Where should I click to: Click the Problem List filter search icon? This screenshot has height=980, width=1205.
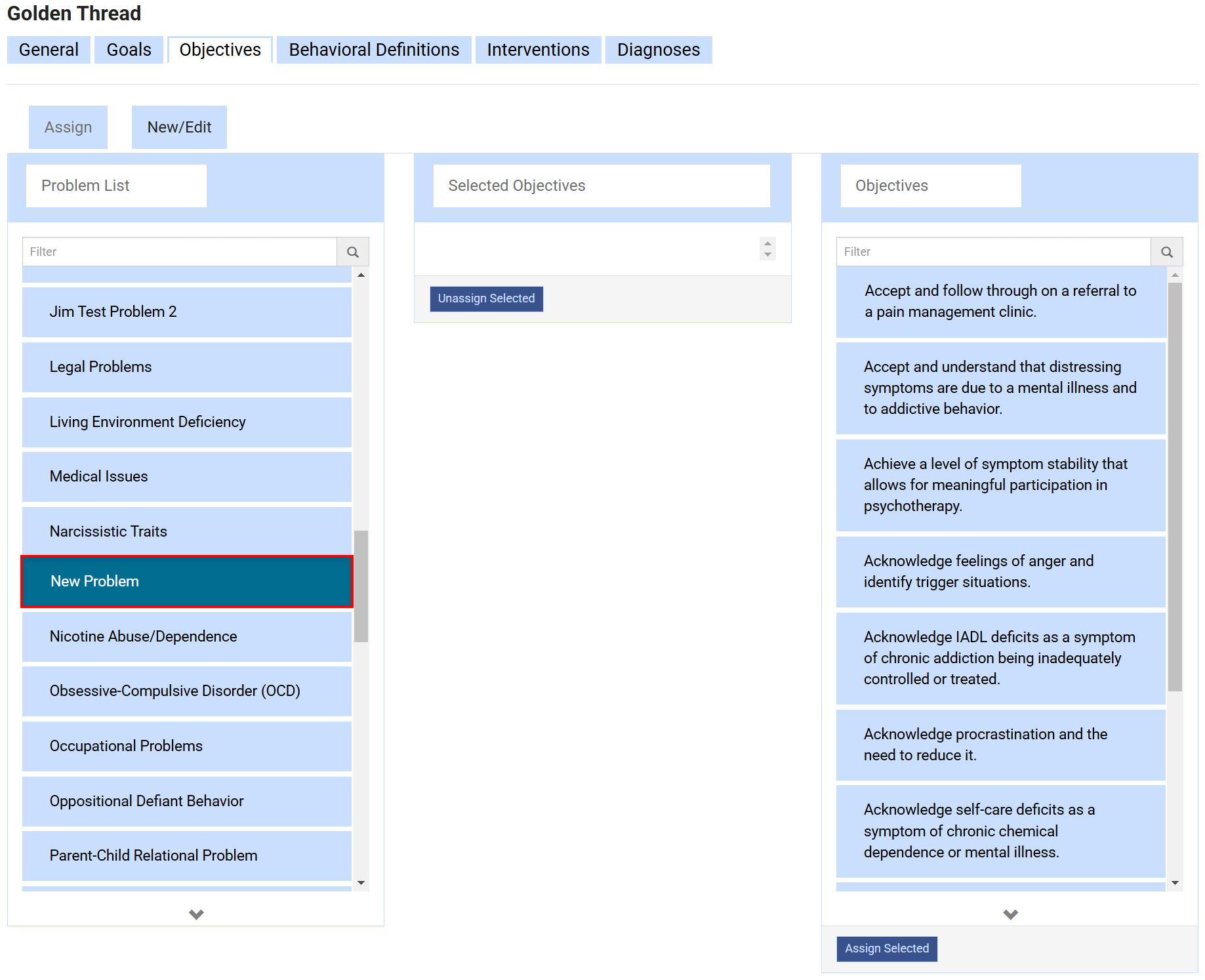point(353,252)
